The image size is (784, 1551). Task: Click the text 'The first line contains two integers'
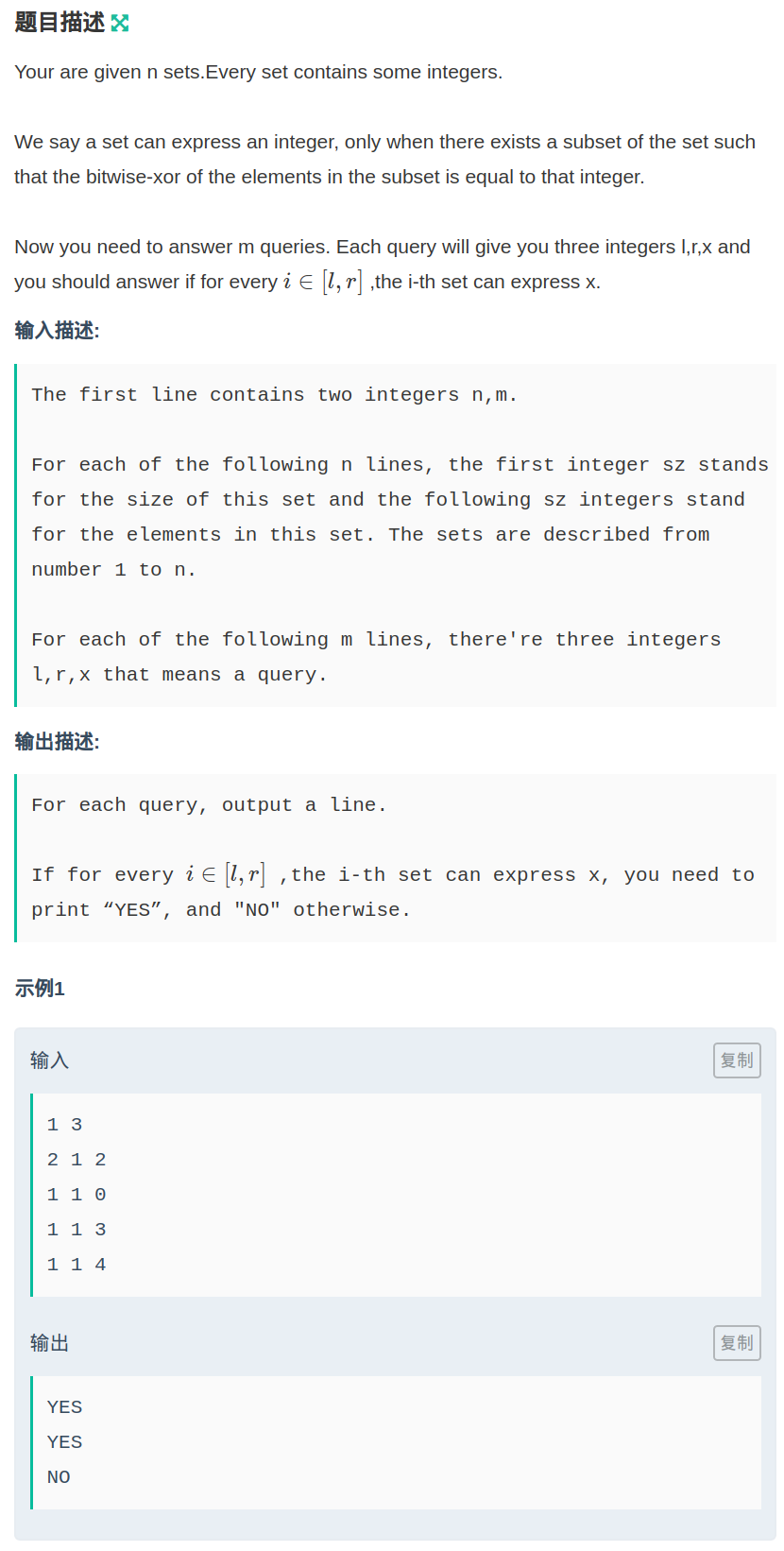click(274, 395)
